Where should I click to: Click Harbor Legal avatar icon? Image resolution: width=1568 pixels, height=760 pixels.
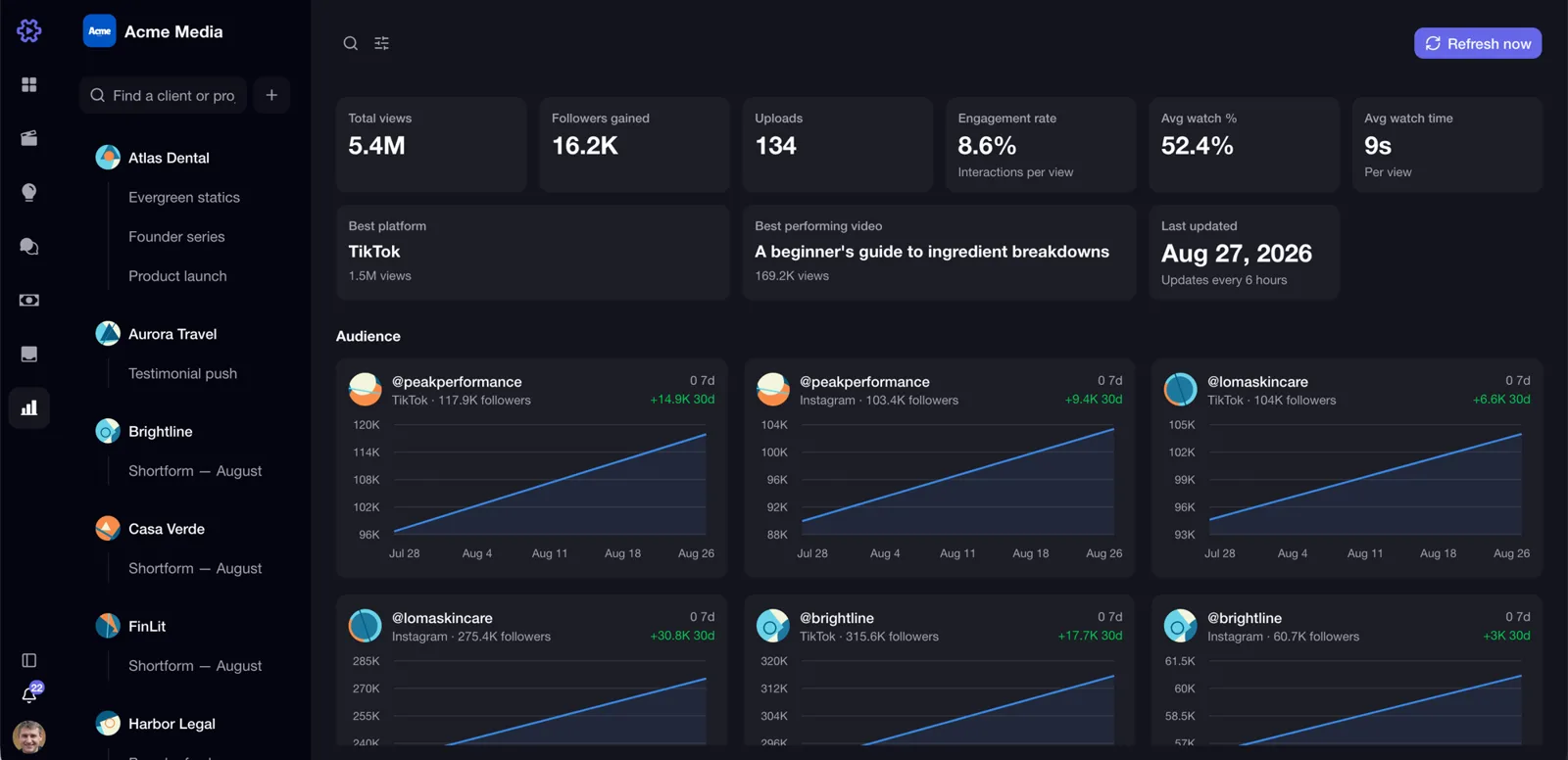pos(108,723)
